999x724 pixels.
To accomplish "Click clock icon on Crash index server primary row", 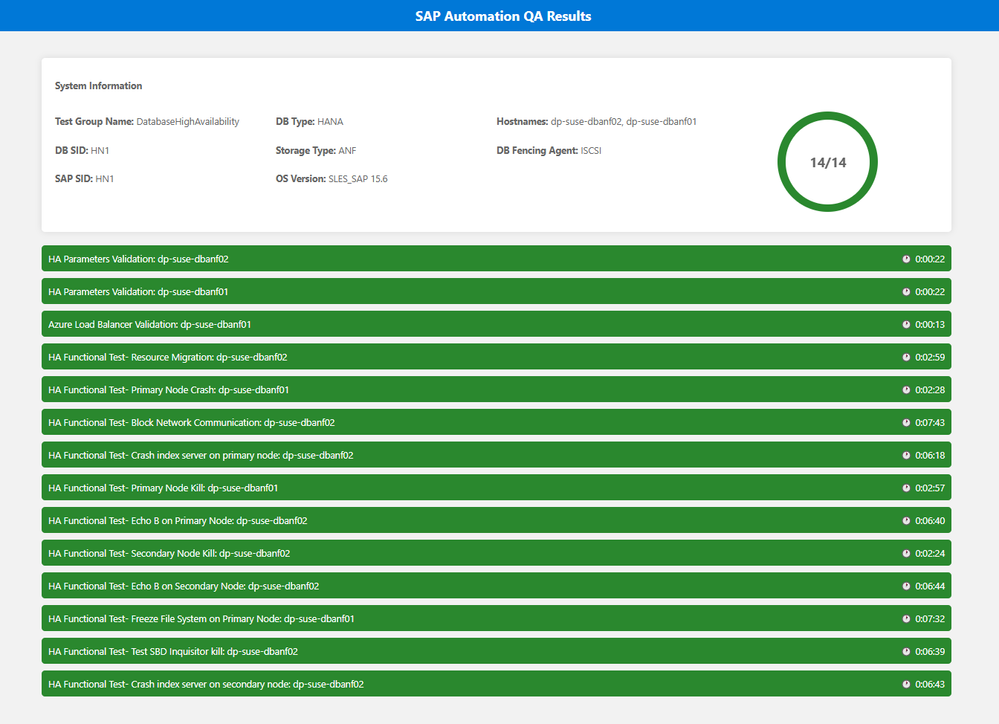I will click(x=906, y=455).
